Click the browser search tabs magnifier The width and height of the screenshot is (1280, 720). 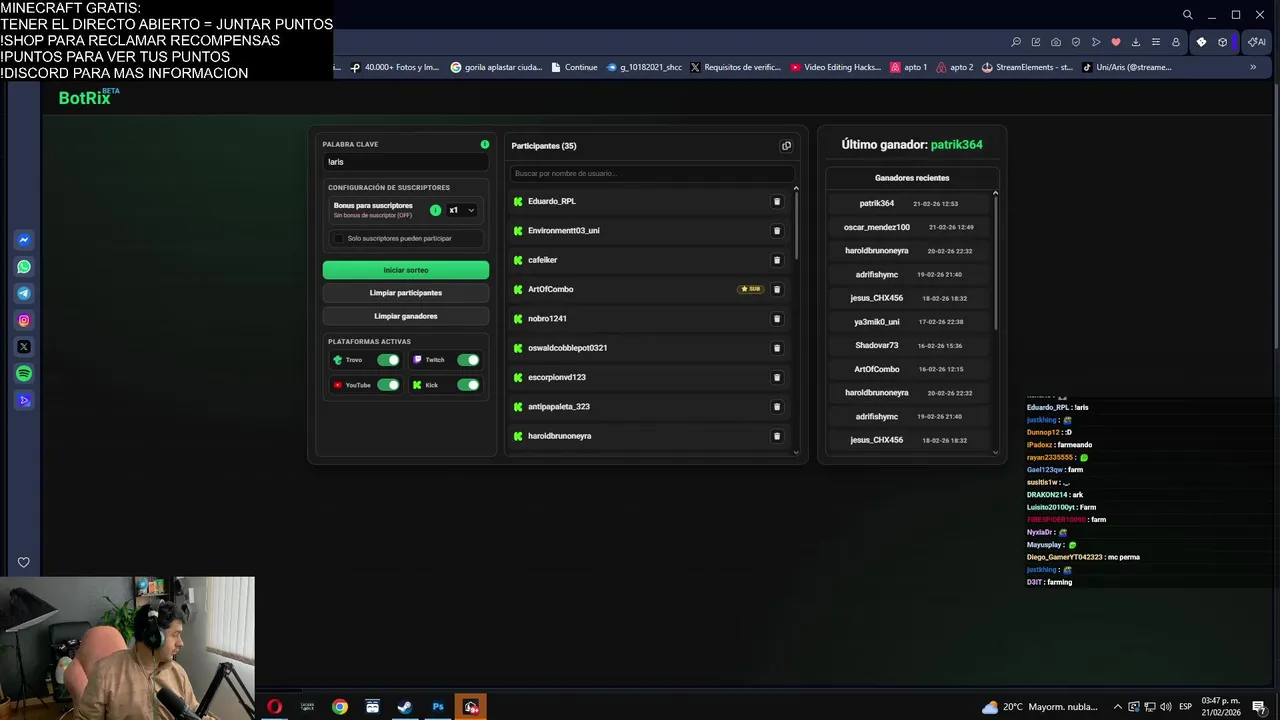[x=1187, y=15]
